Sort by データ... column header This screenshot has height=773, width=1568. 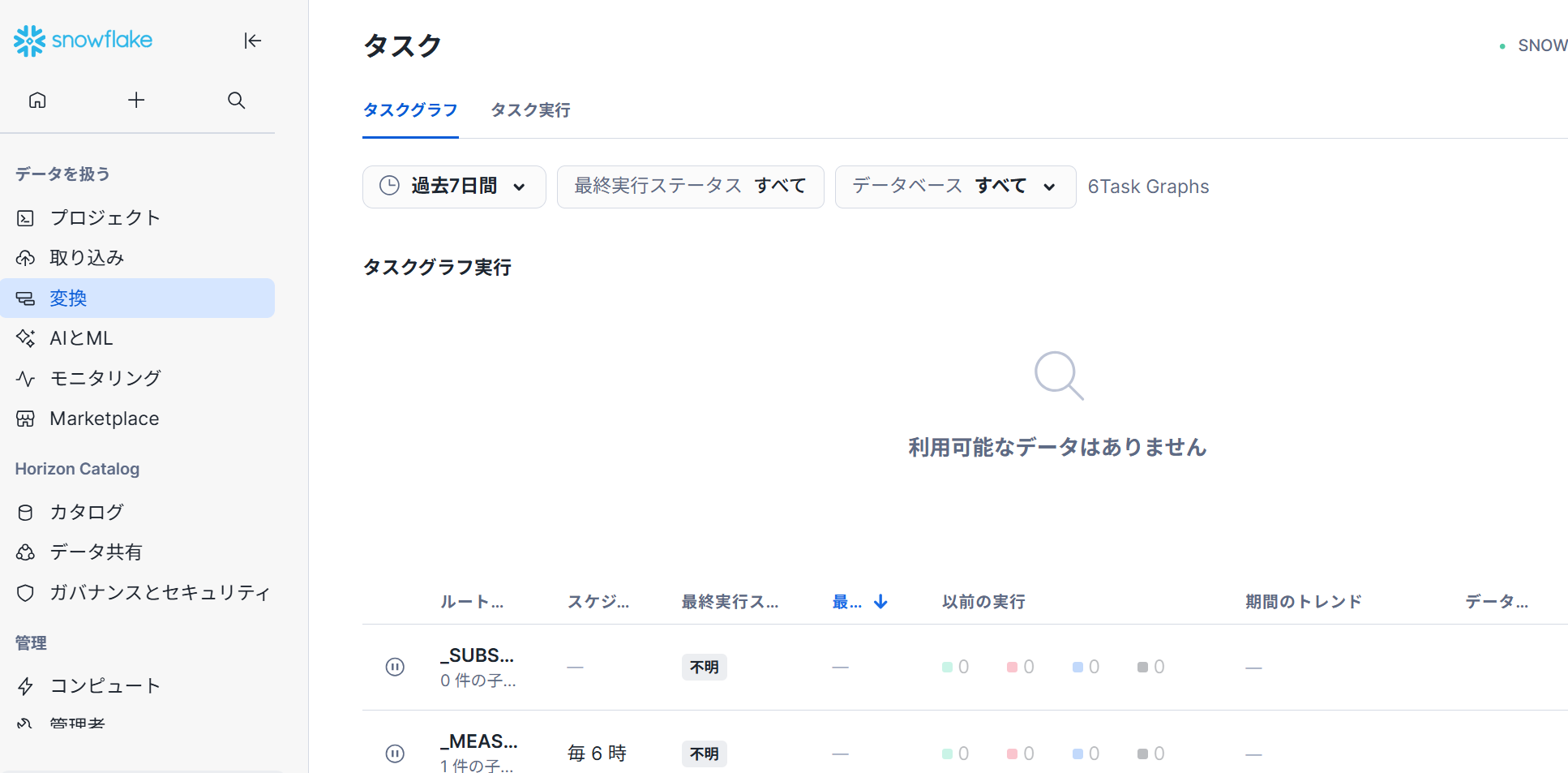[1497, 602]
